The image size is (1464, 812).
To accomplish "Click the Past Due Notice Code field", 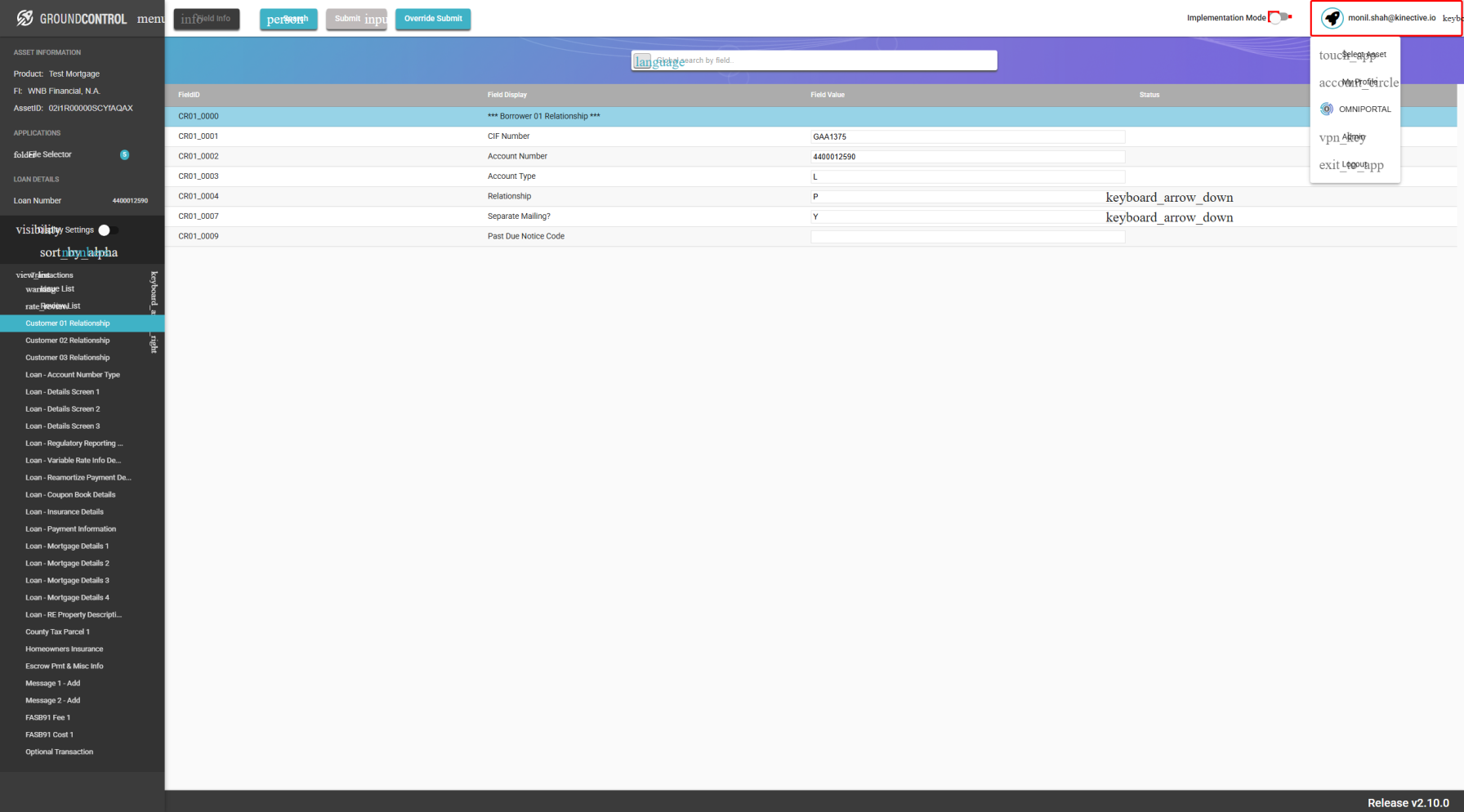I will [x=967, y=237].
